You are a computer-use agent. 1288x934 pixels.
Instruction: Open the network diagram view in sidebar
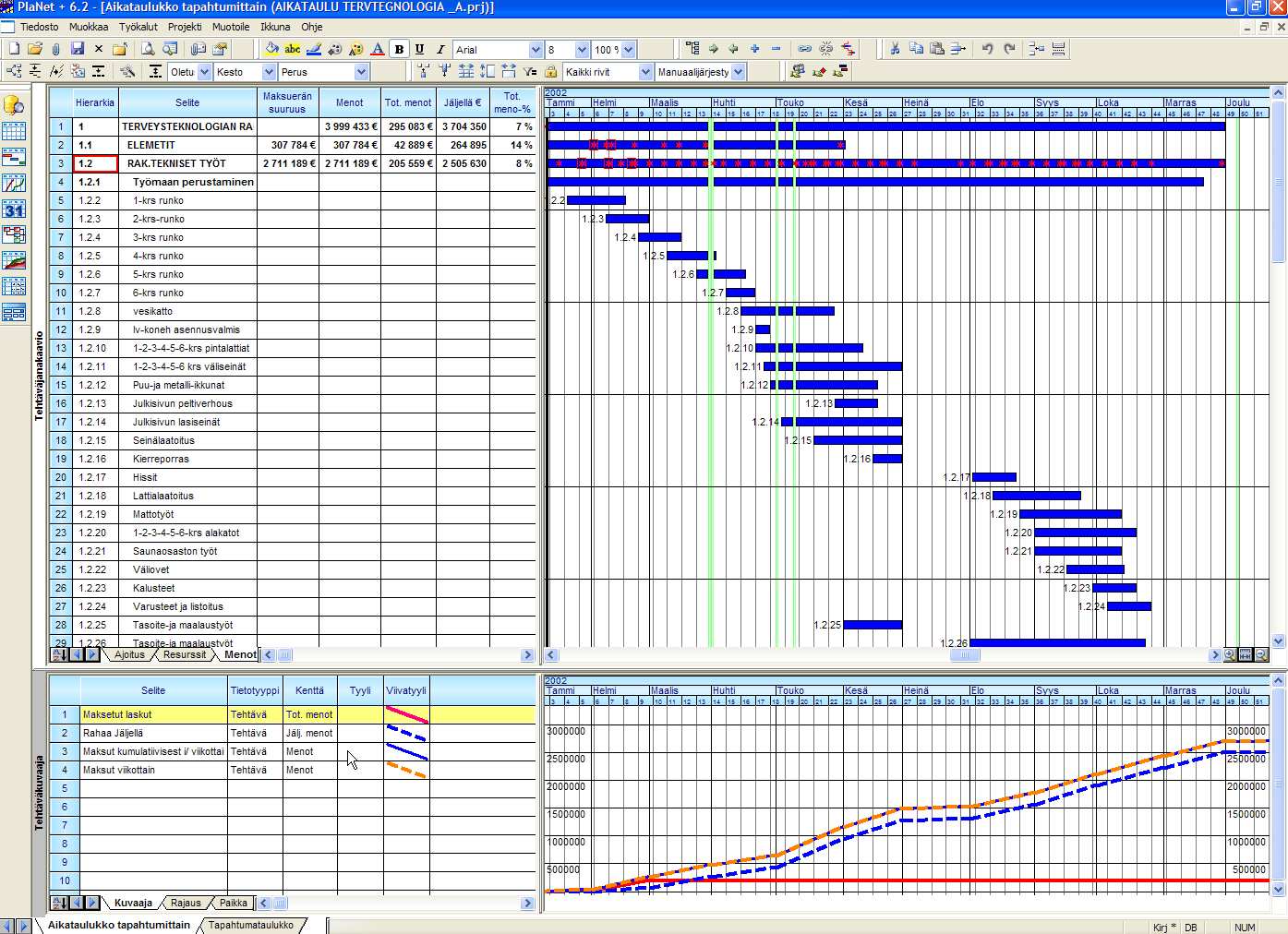[14, 235]
